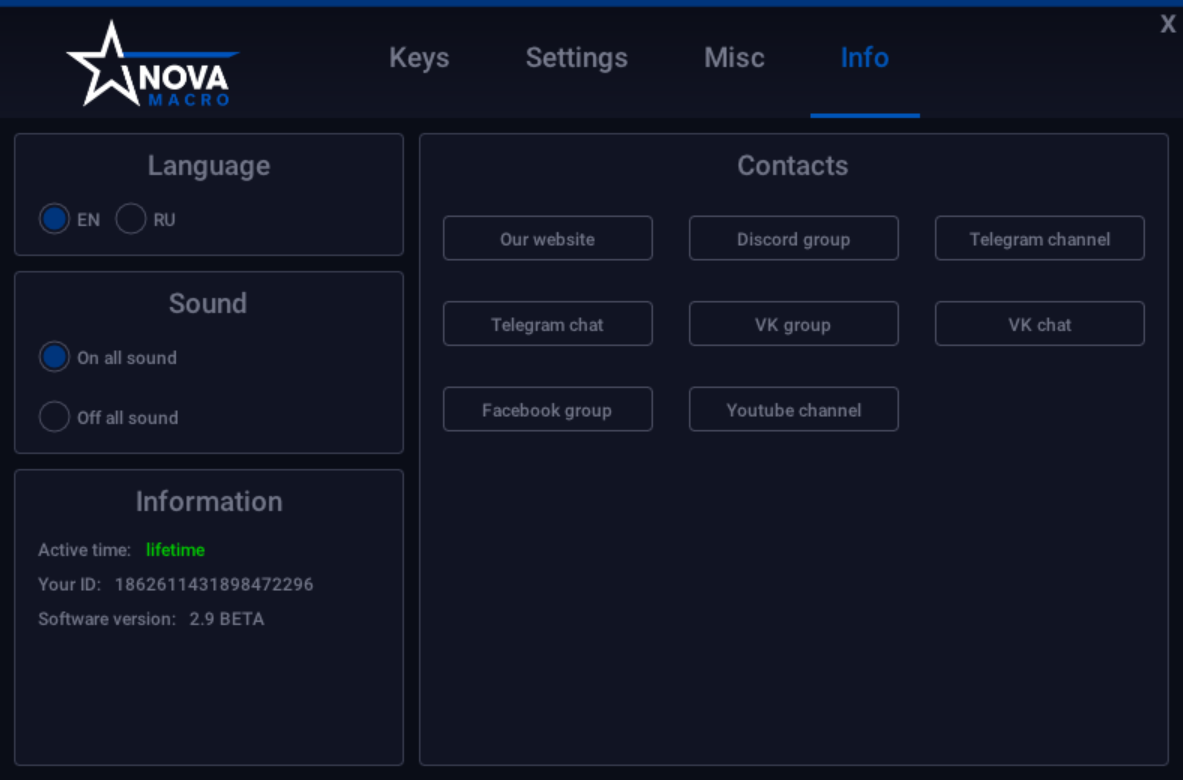Select the Info tab
Image resolution: width=1183 pixels, height=780 pixels.
864,58
